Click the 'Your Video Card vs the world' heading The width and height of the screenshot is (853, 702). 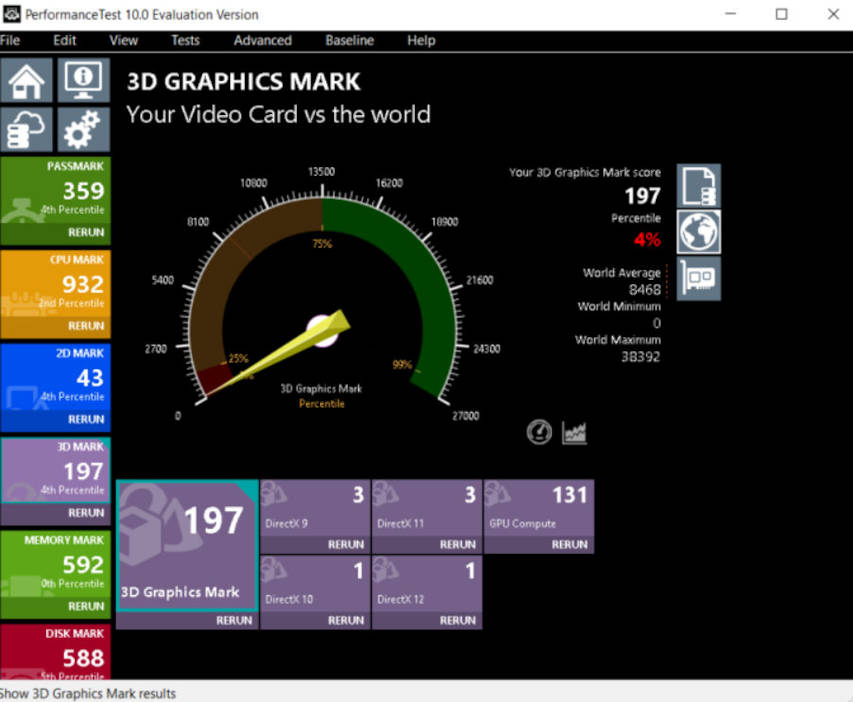tap(279, 115)
